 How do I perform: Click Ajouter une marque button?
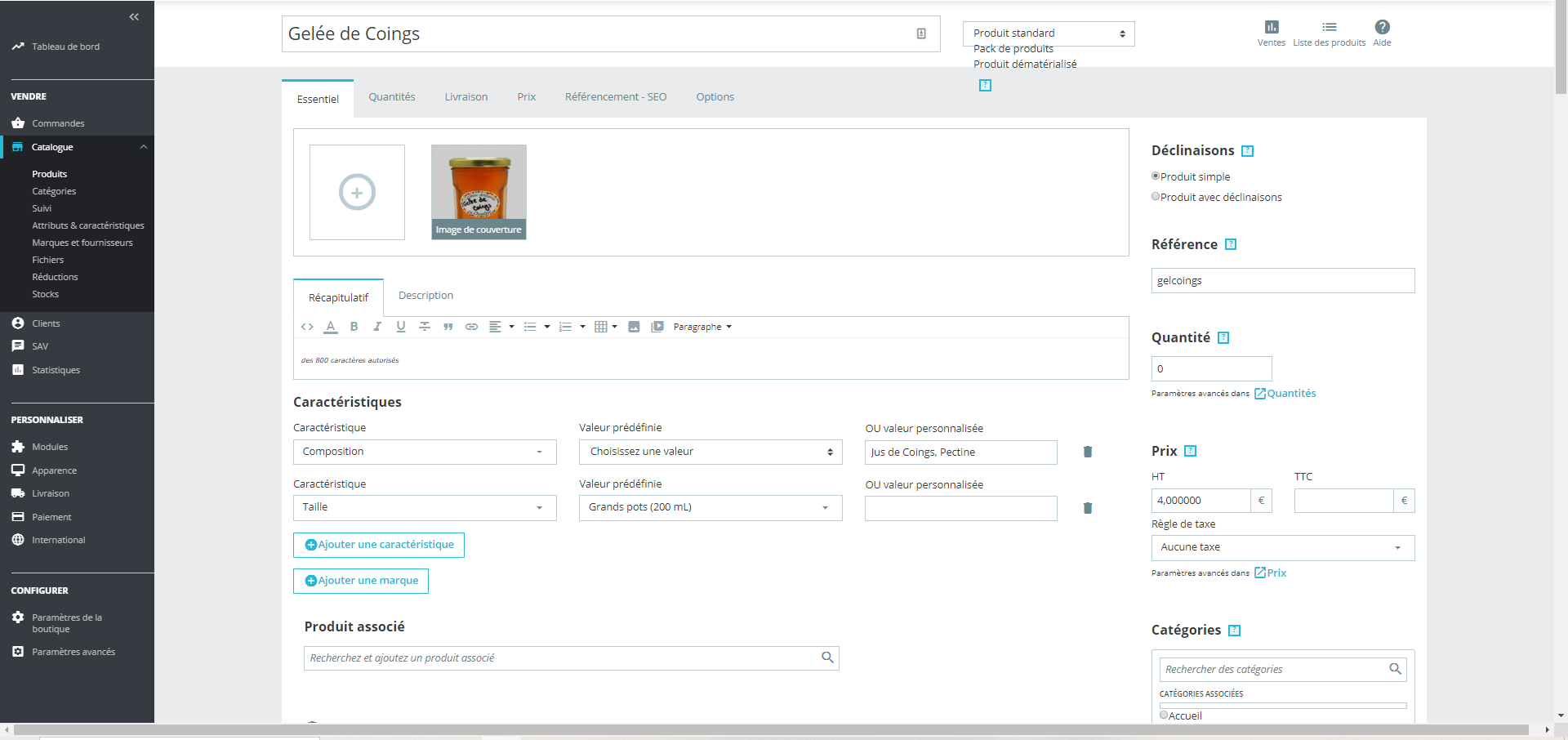[361, 581]
